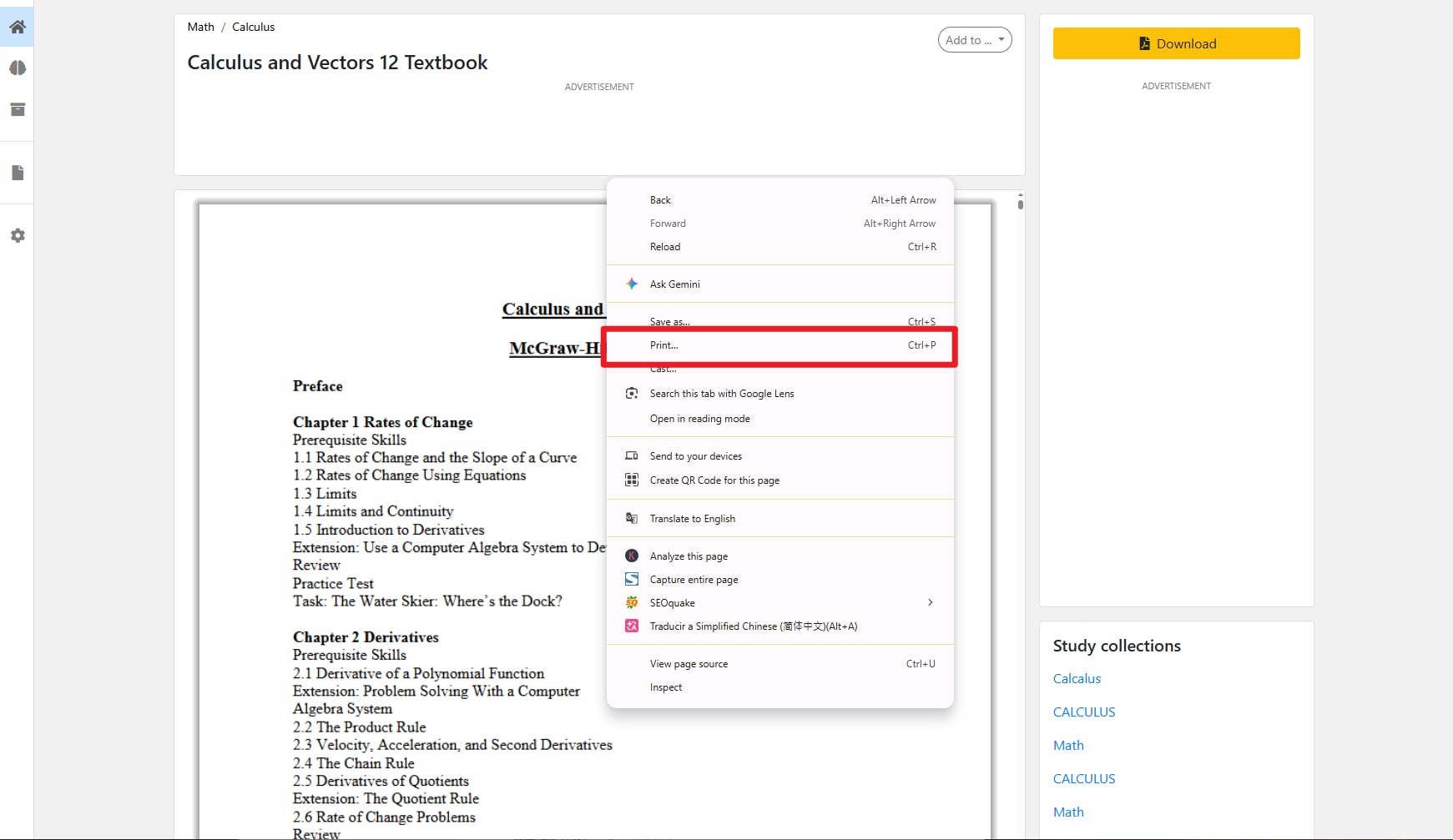Click the Translate icon in context menu
1453x840 pixels.
[x=632, y=518]
